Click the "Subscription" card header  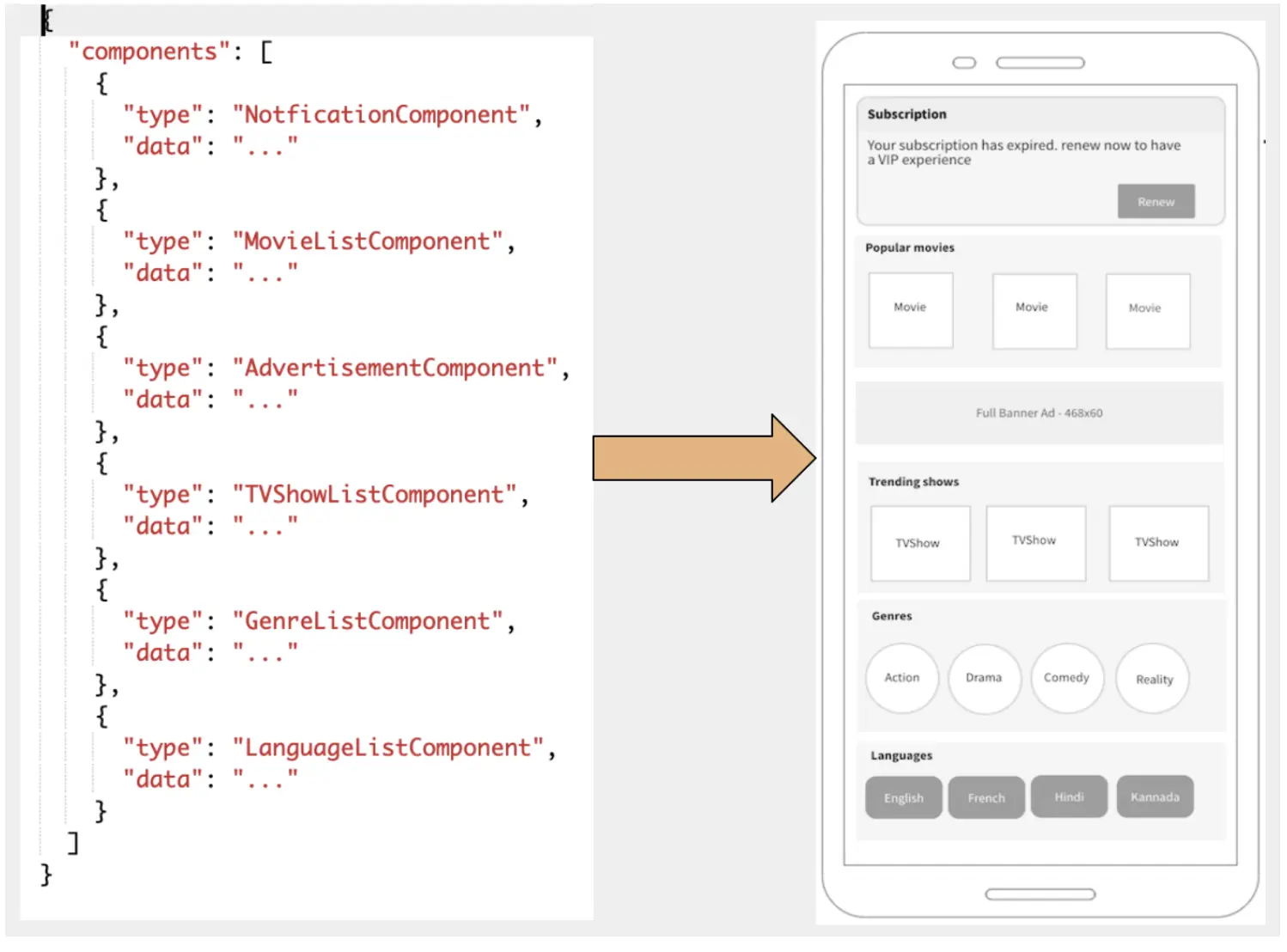[1040, 114]
